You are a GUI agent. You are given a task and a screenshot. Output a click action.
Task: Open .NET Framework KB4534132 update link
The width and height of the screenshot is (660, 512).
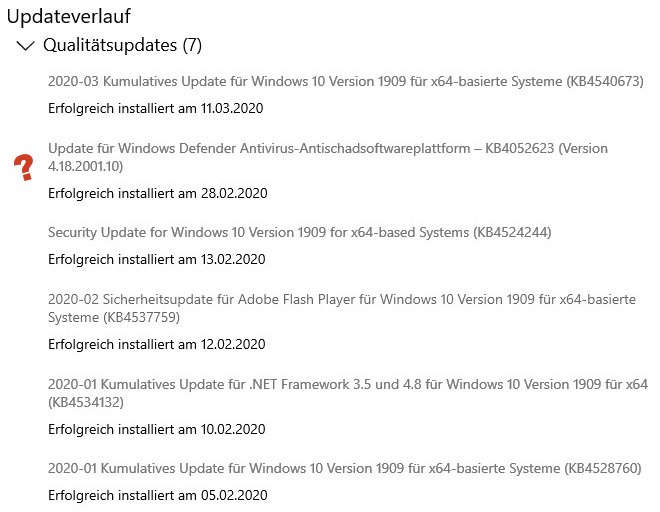click(348, 393)
